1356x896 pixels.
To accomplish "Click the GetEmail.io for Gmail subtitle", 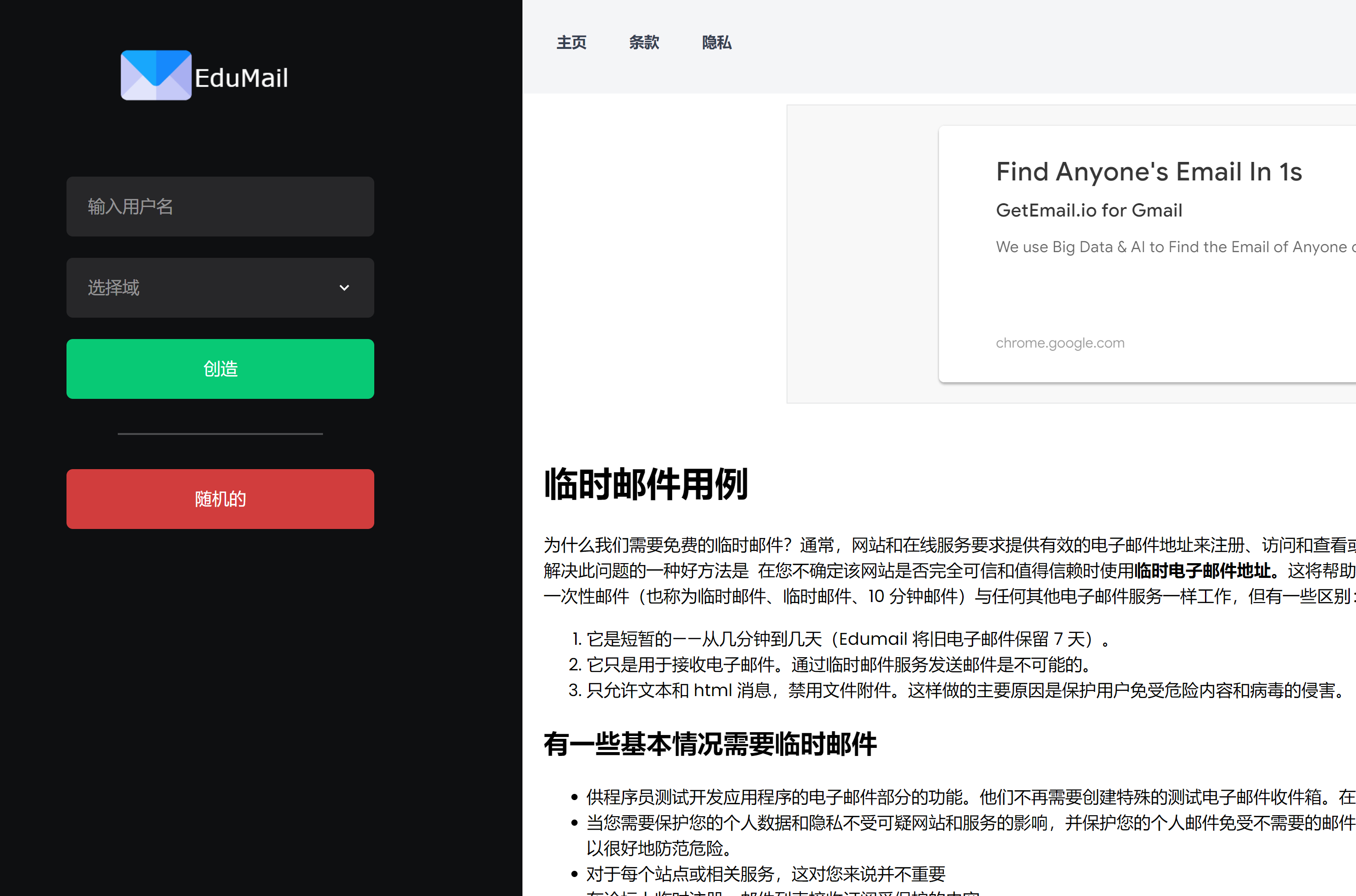I will [1089, 210].
